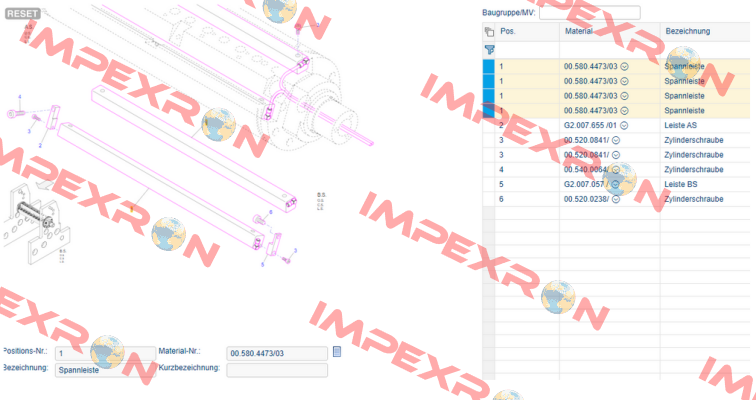The image size is (756, 400).
Task: Select material number 00.540.0064/
Action: tap(586, 170)
